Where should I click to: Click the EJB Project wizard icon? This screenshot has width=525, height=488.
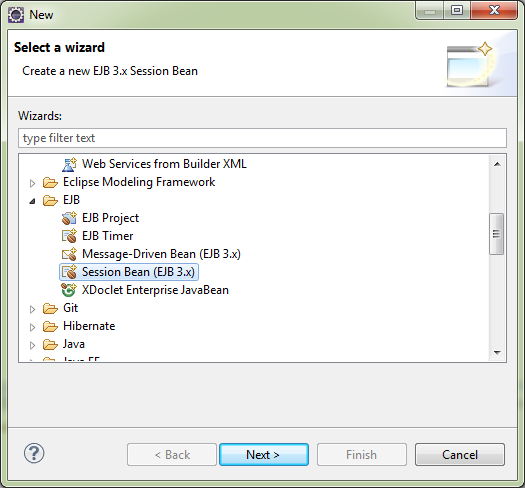click(x=69, y=218)
